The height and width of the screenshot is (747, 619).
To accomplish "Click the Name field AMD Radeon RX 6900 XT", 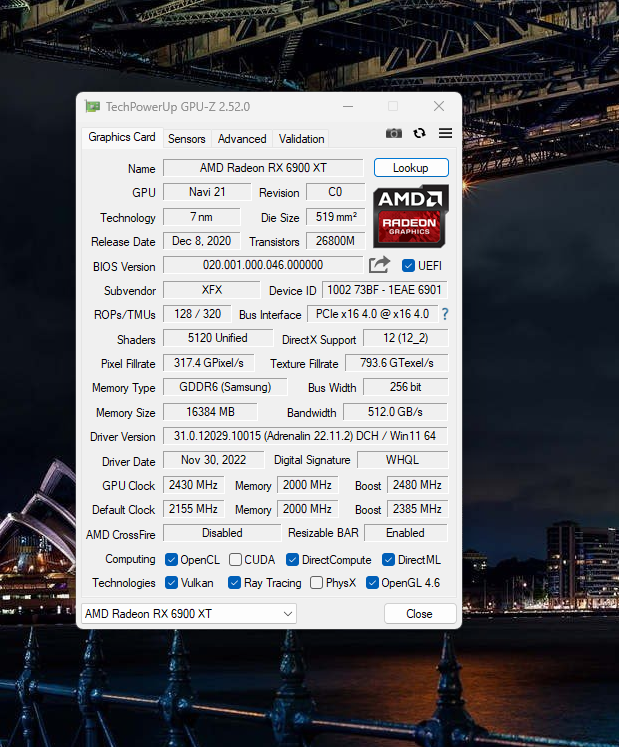I will (x=263, y=168).
